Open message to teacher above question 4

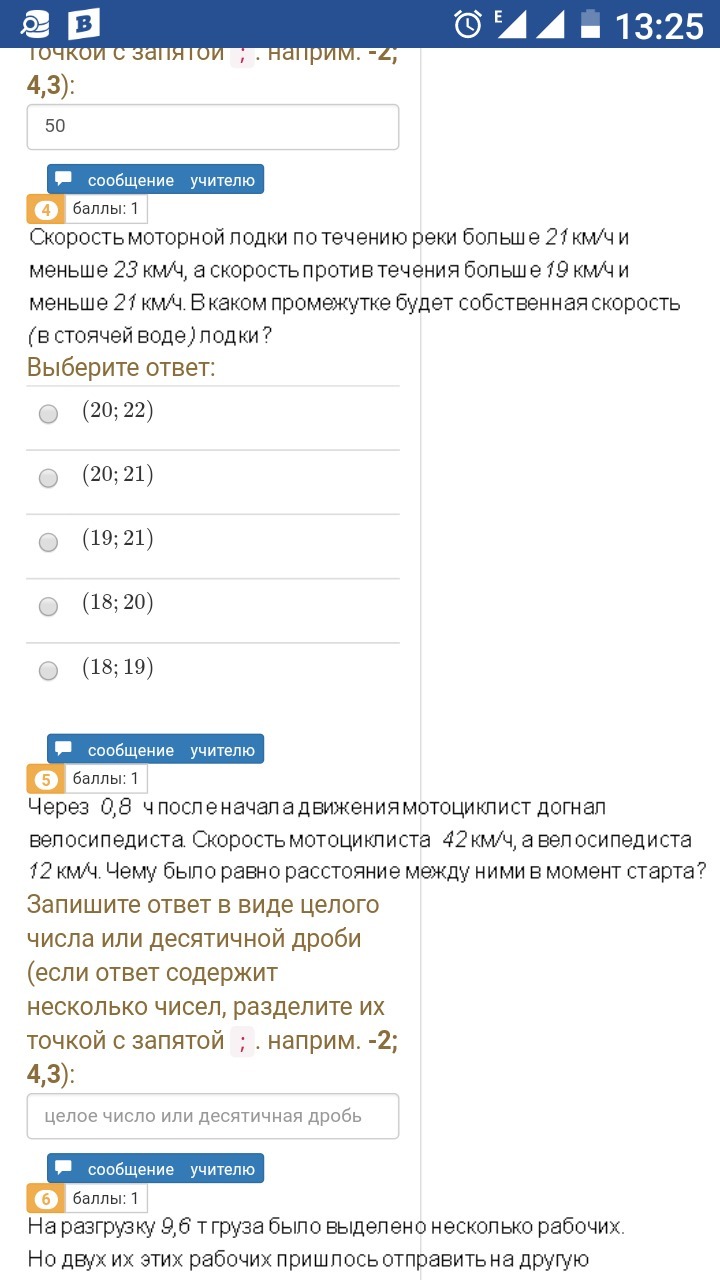(x=155, y=180)
